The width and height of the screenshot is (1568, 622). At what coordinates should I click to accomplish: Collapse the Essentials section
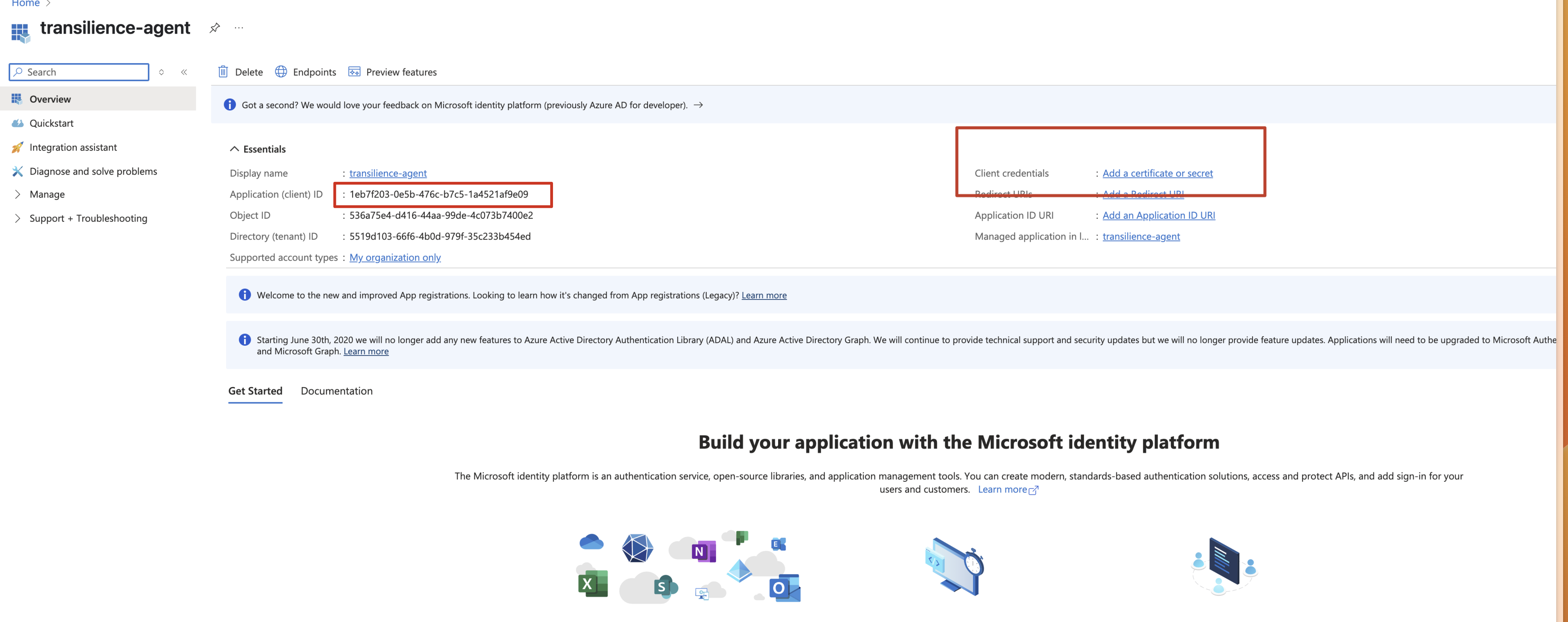(234, 149)
